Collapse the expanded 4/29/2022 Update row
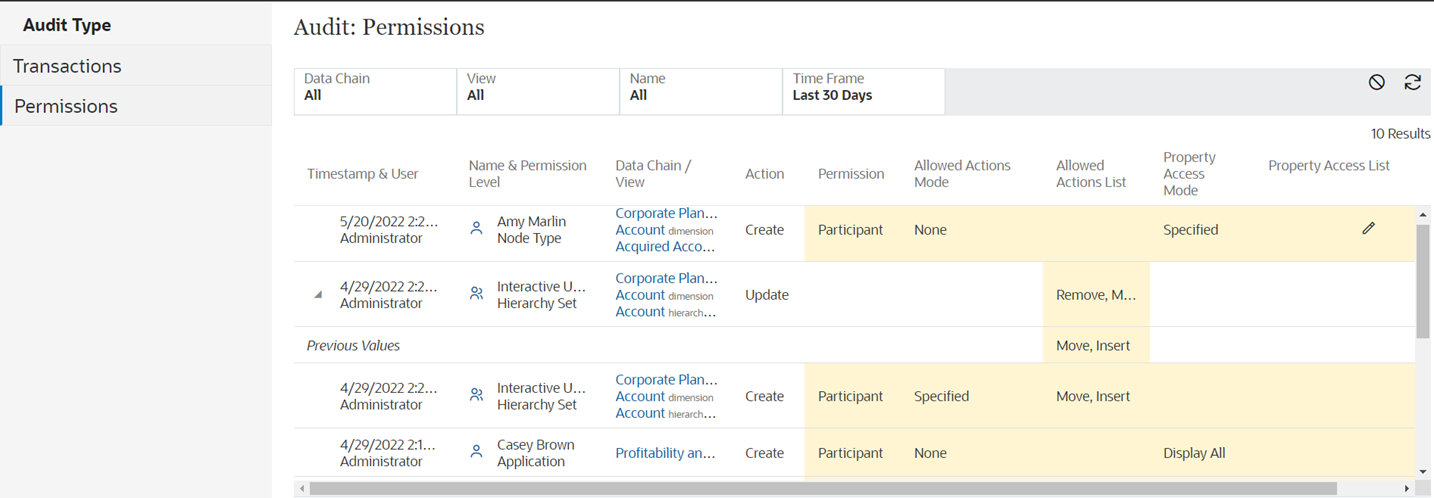The image size is (1434, 498). pos(318,295)
